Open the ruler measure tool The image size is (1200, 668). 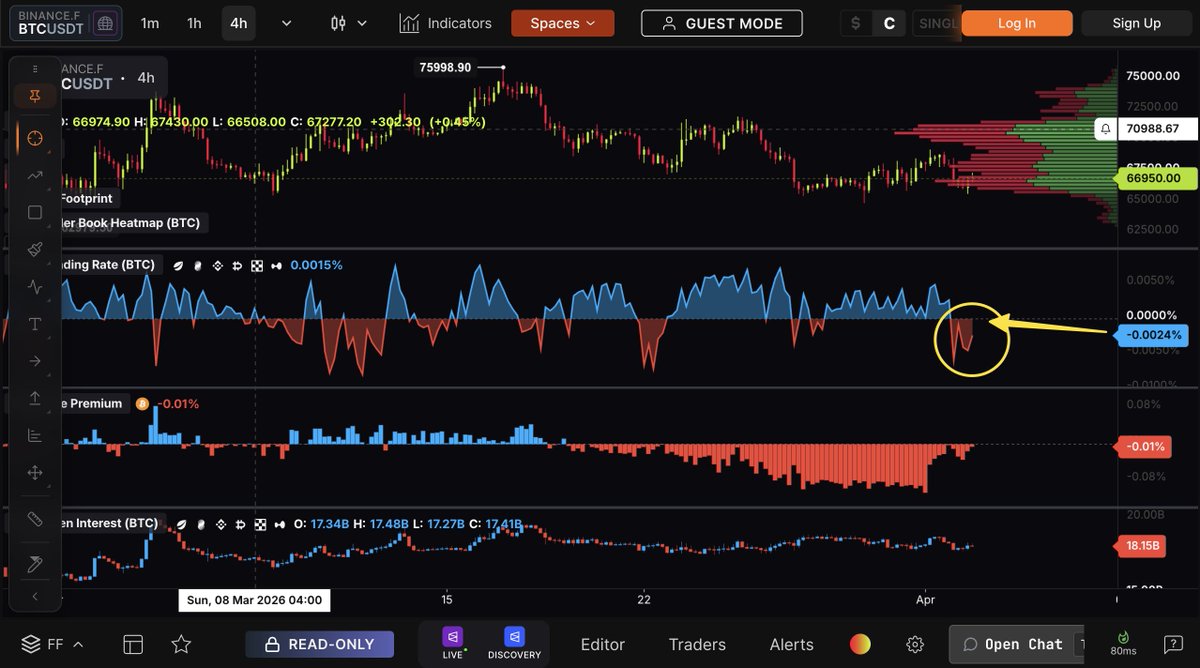(x=35, y=520)
